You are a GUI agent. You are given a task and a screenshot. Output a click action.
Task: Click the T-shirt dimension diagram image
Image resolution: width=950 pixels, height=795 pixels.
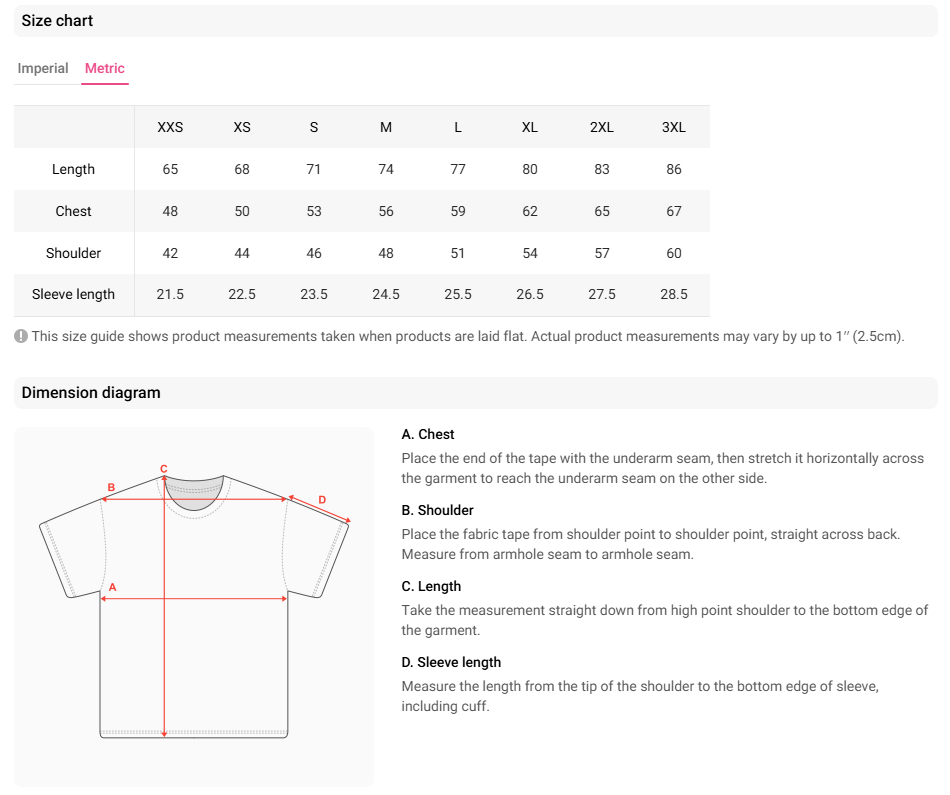[x=194, y=607]
